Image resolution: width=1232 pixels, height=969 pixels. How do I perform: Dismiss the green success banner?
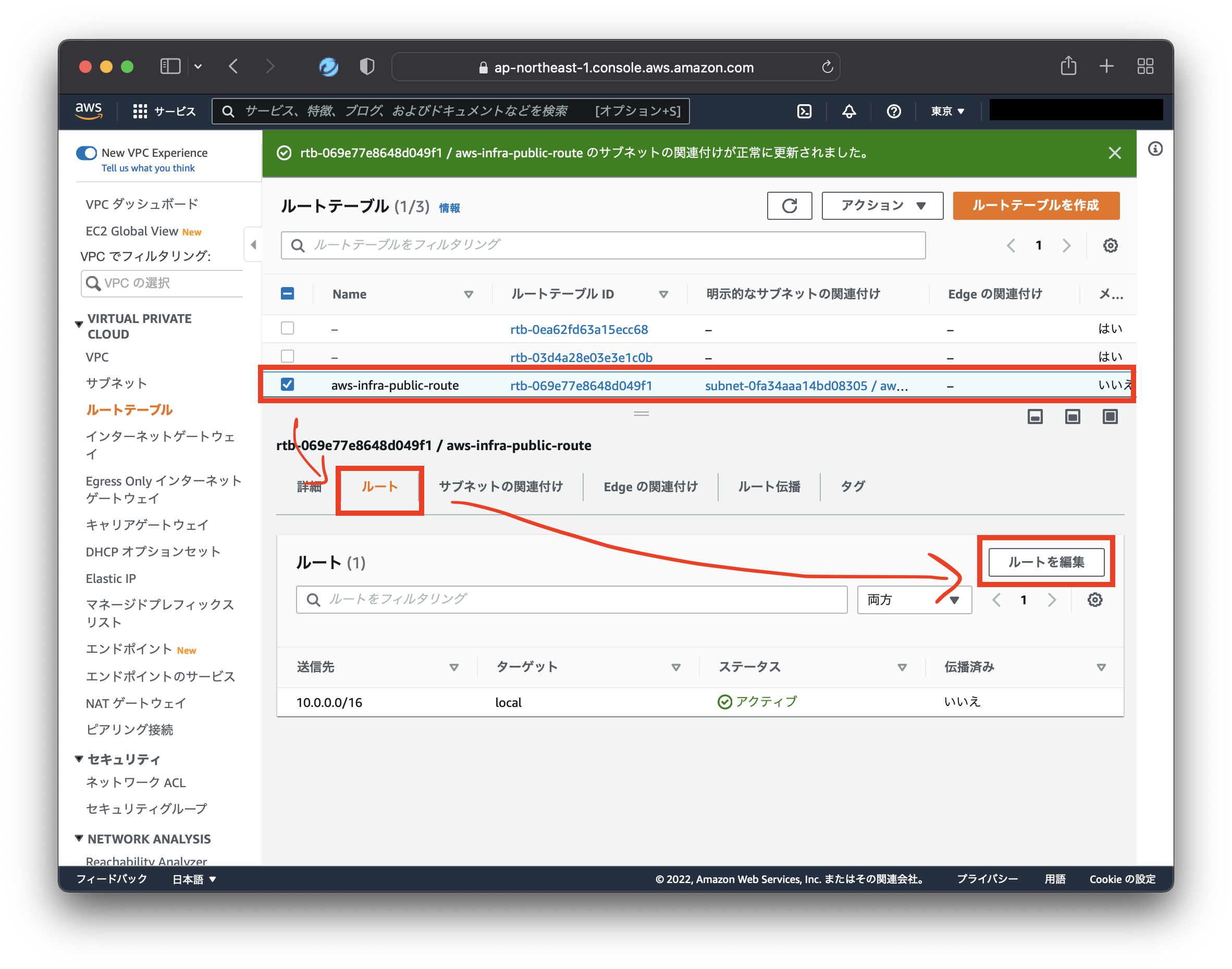pos(1114,153)
